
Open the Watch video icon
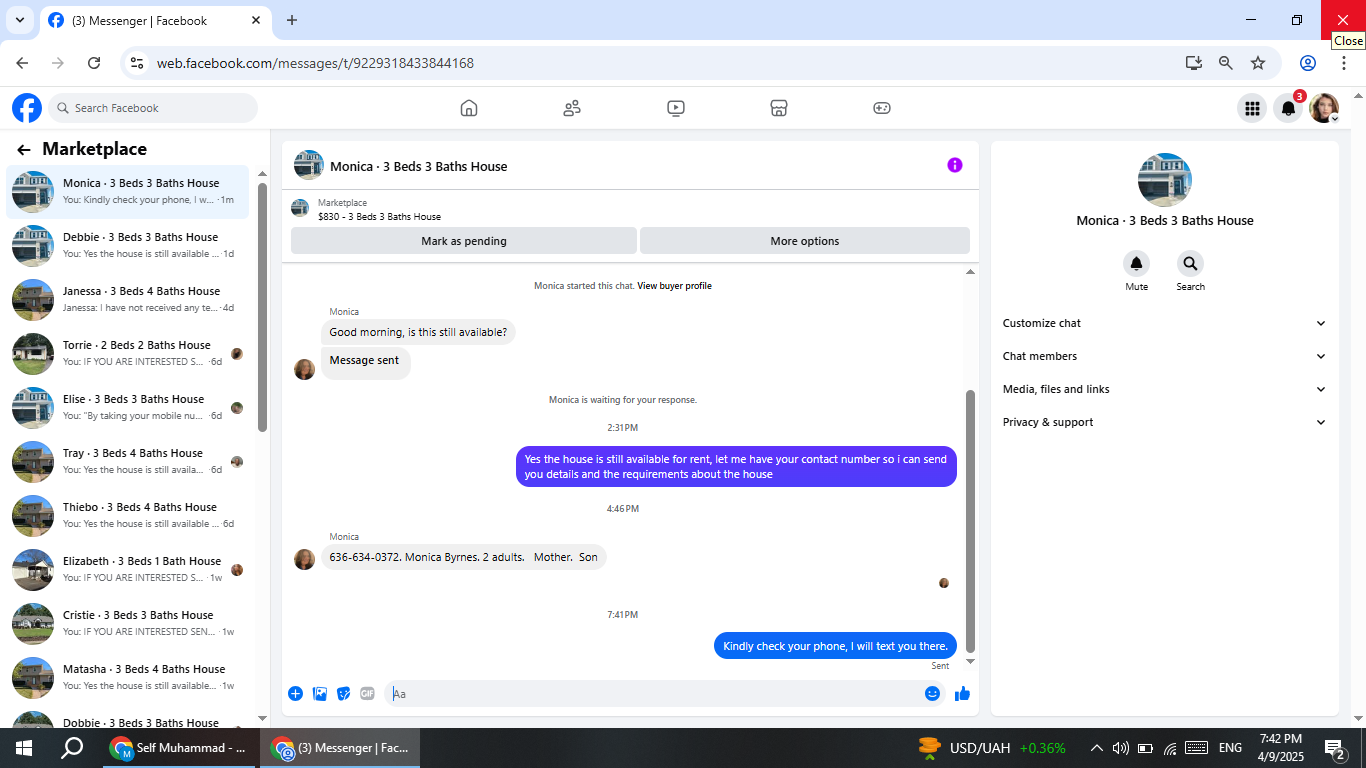pos(676,108)
